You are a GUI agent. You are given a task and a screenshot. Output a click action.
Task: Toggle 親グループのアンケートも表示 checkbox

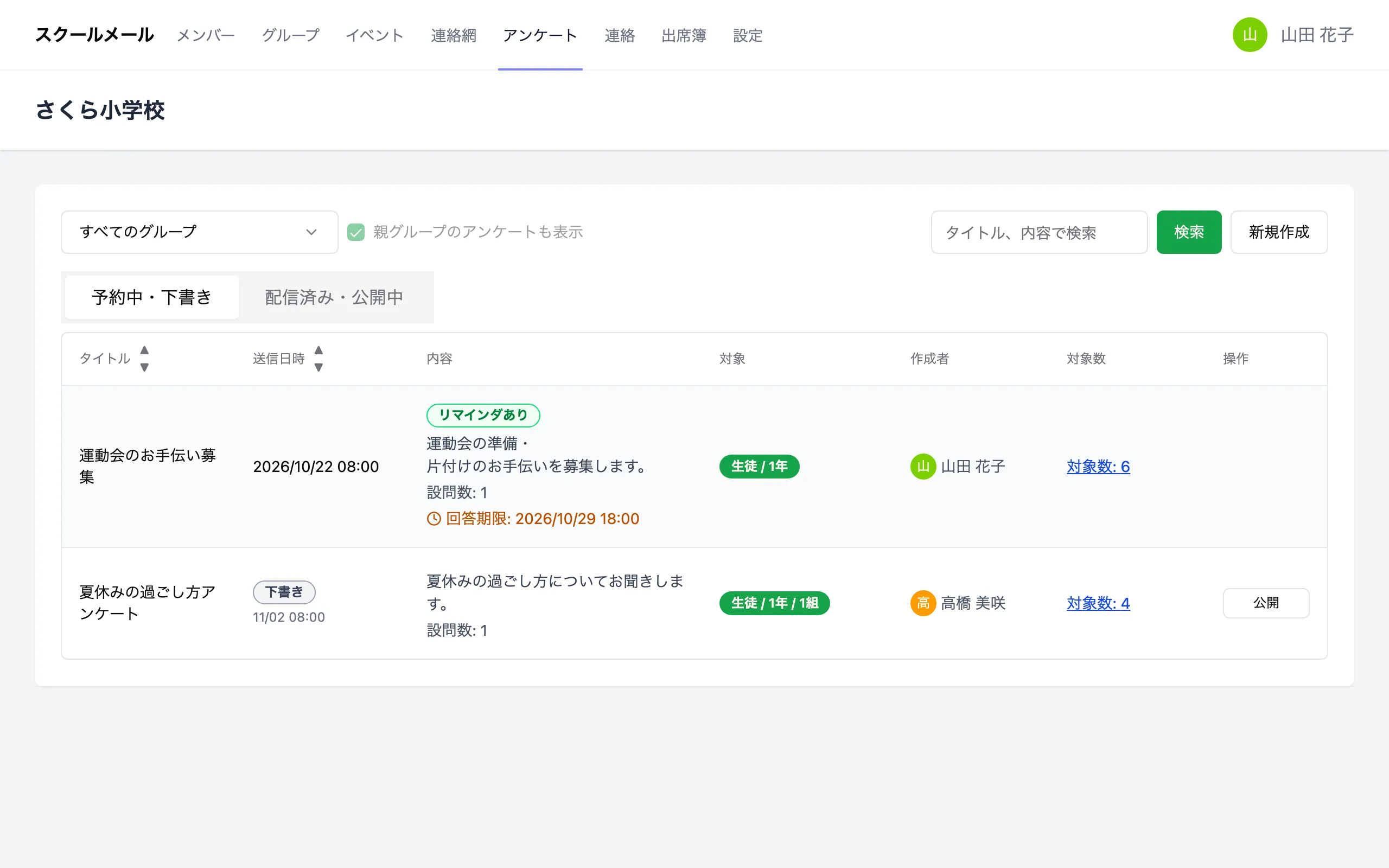point(356,232)
